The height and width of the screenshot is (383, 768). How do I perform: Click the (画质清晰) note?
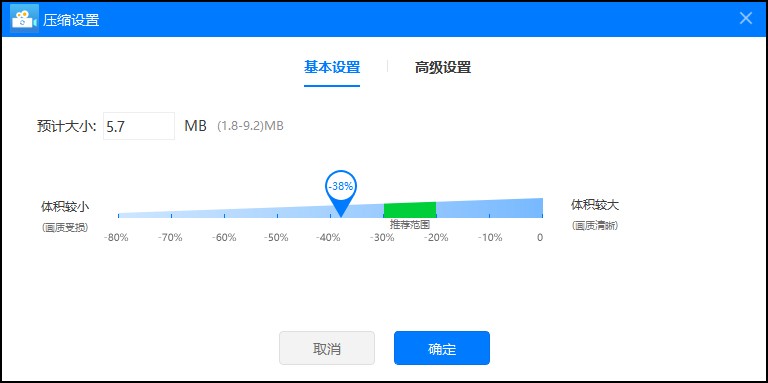pyautogui.click(x=595, y=226)
